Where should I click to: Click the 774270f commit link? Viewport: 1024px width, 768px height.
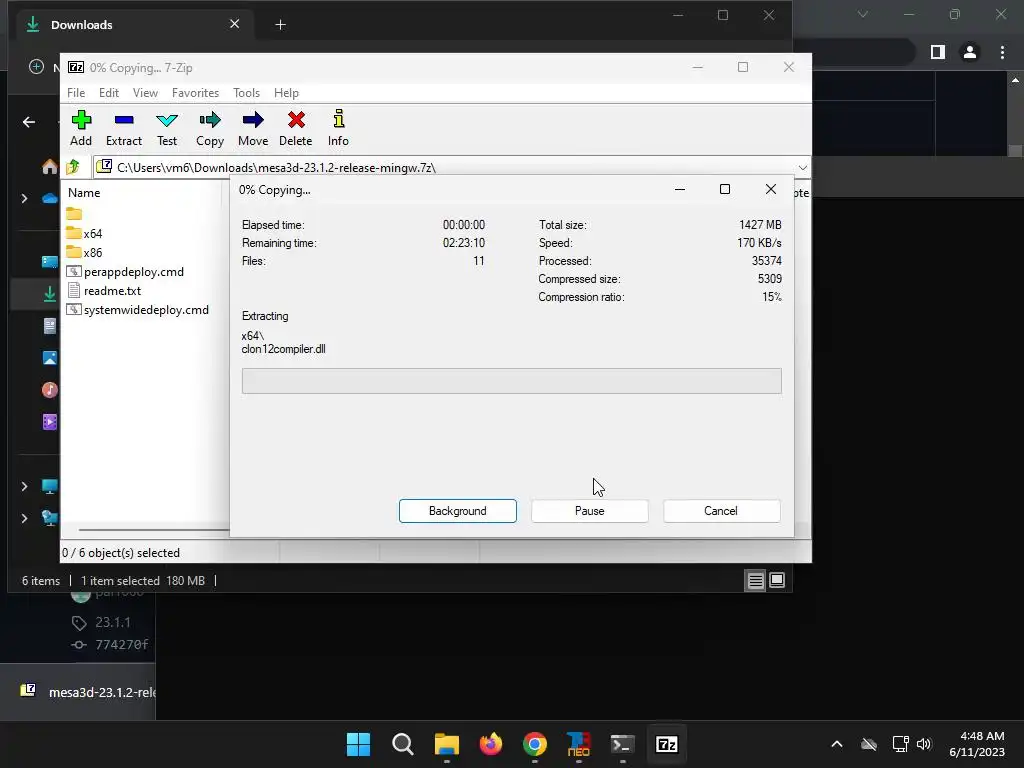[x=121, y=645]
